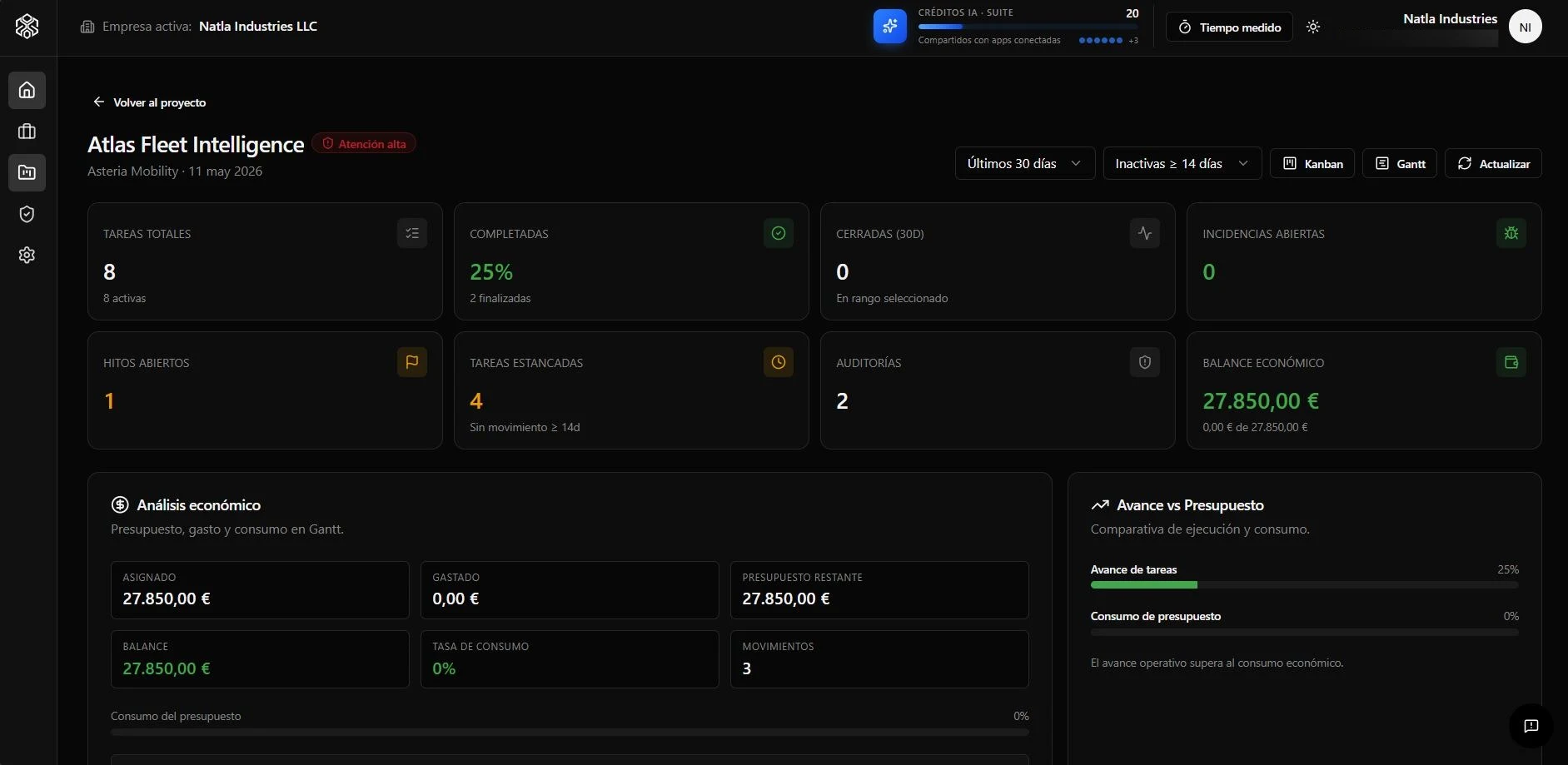Click the Natla Industries LLC company name

click(x=258, y=27)
